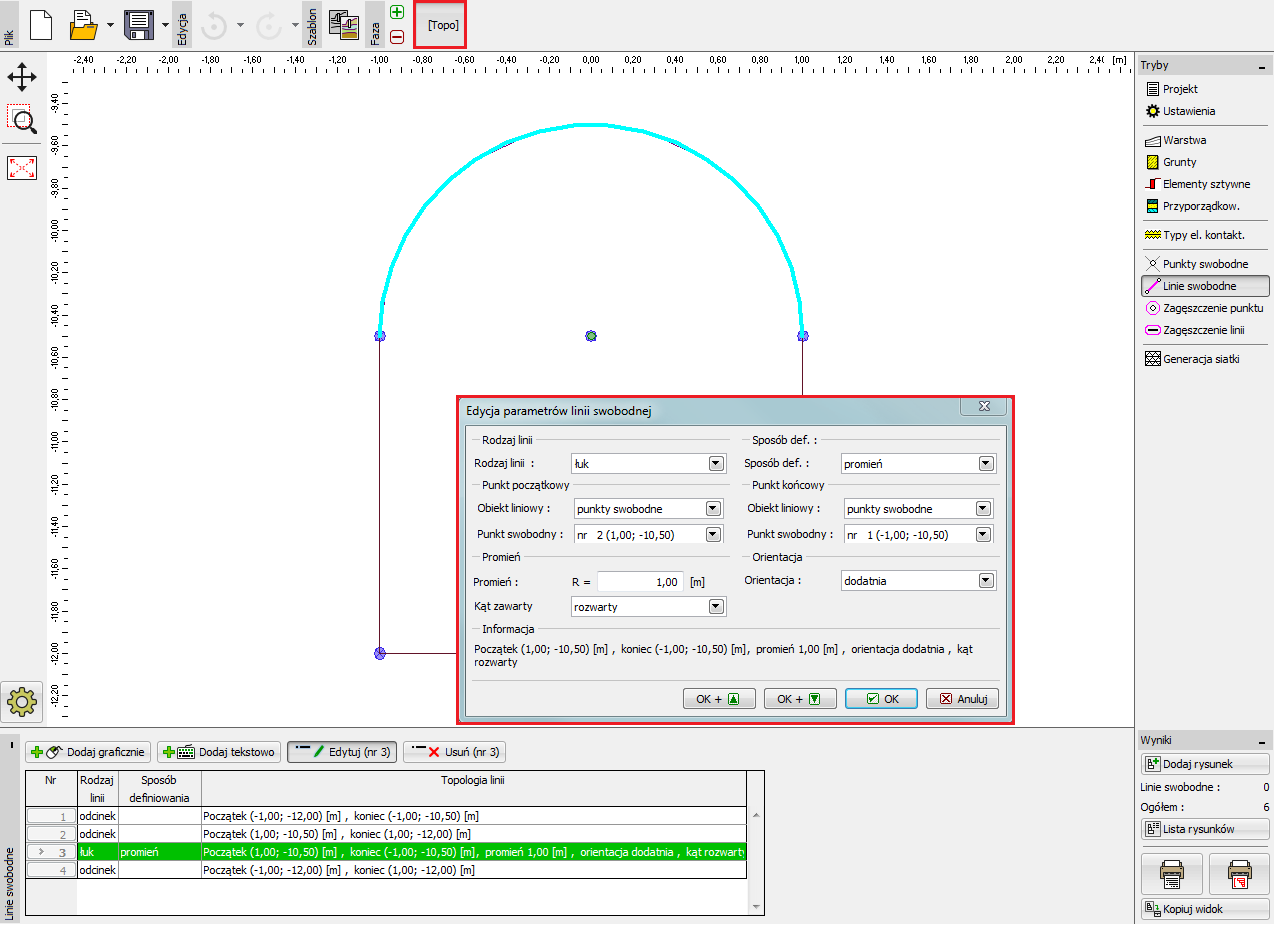The height and width of the screenshot is (925, 1281).
Task: Select the Linie swobodne mode
Action: pyautogui.click(x=1204, y=286)
